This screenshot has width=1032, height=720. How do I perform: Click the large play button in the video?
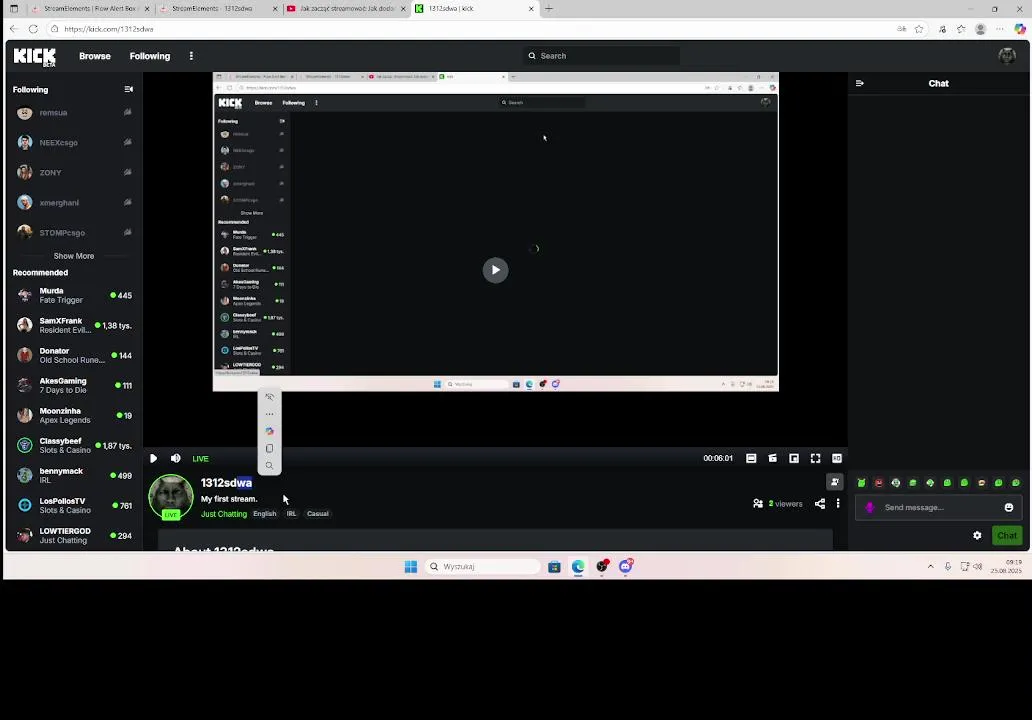click(x=496, y=270)
